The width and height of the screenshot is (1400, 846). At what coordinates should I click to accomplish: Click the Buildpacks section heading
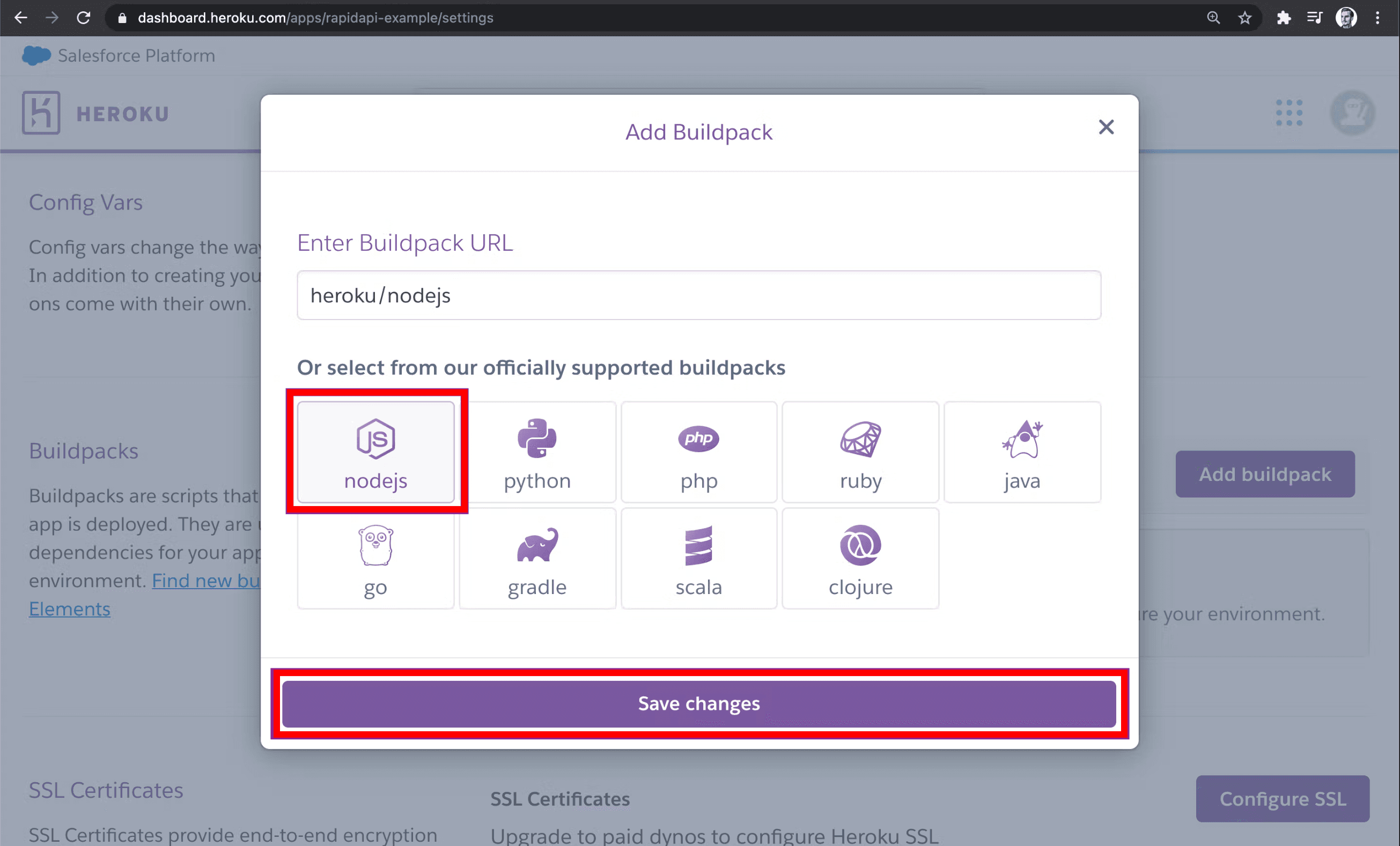click(84, 451)
